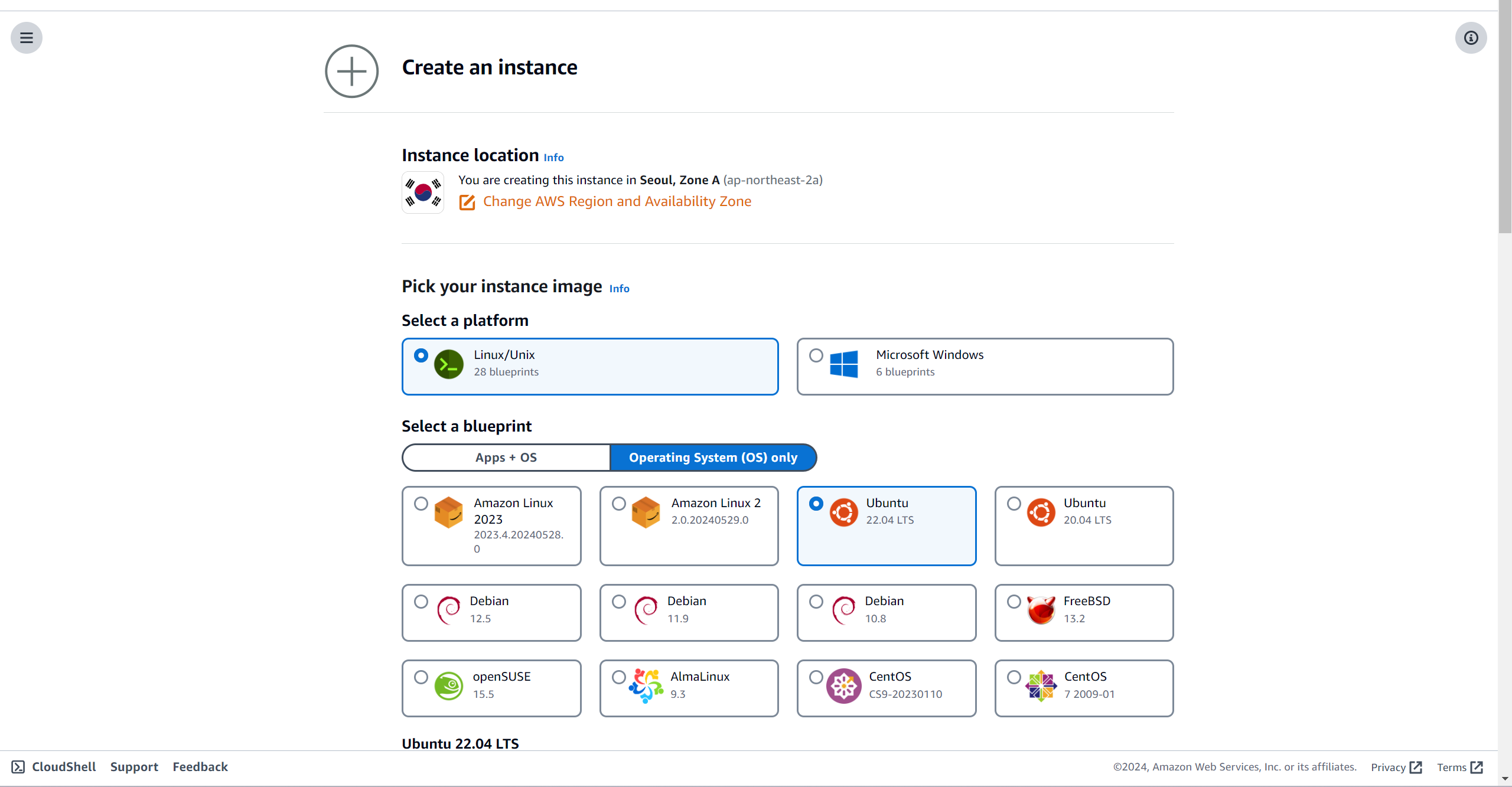
Task: Click the openSUSE chameleon logo
Action: coord(449,685)
